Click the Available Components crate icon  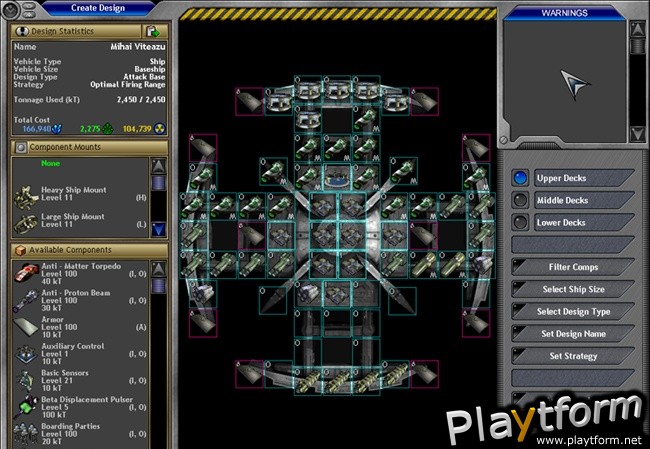20,250
